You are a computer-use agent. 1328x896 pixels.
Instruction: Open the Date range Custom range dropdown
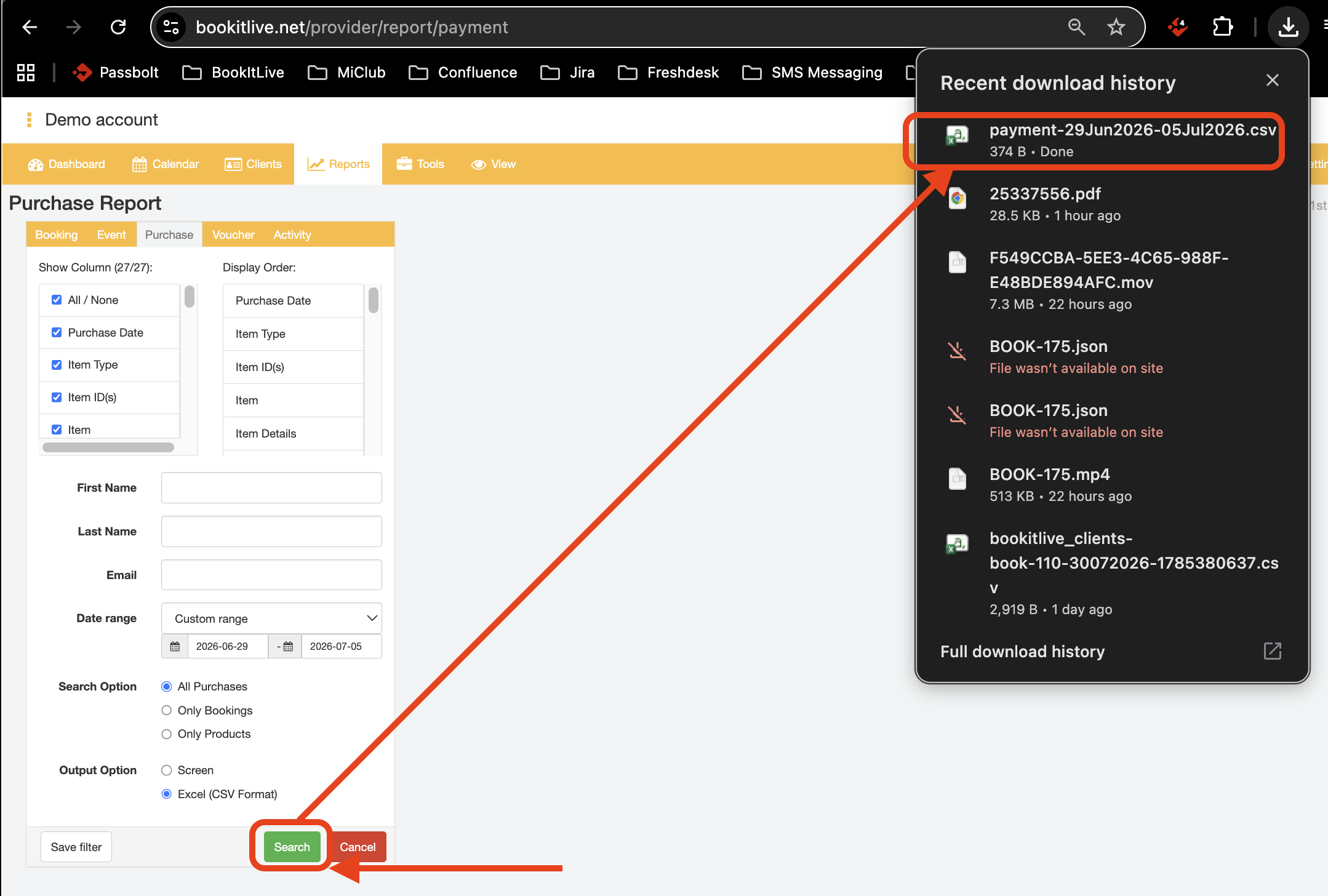[x=271, y=618]
